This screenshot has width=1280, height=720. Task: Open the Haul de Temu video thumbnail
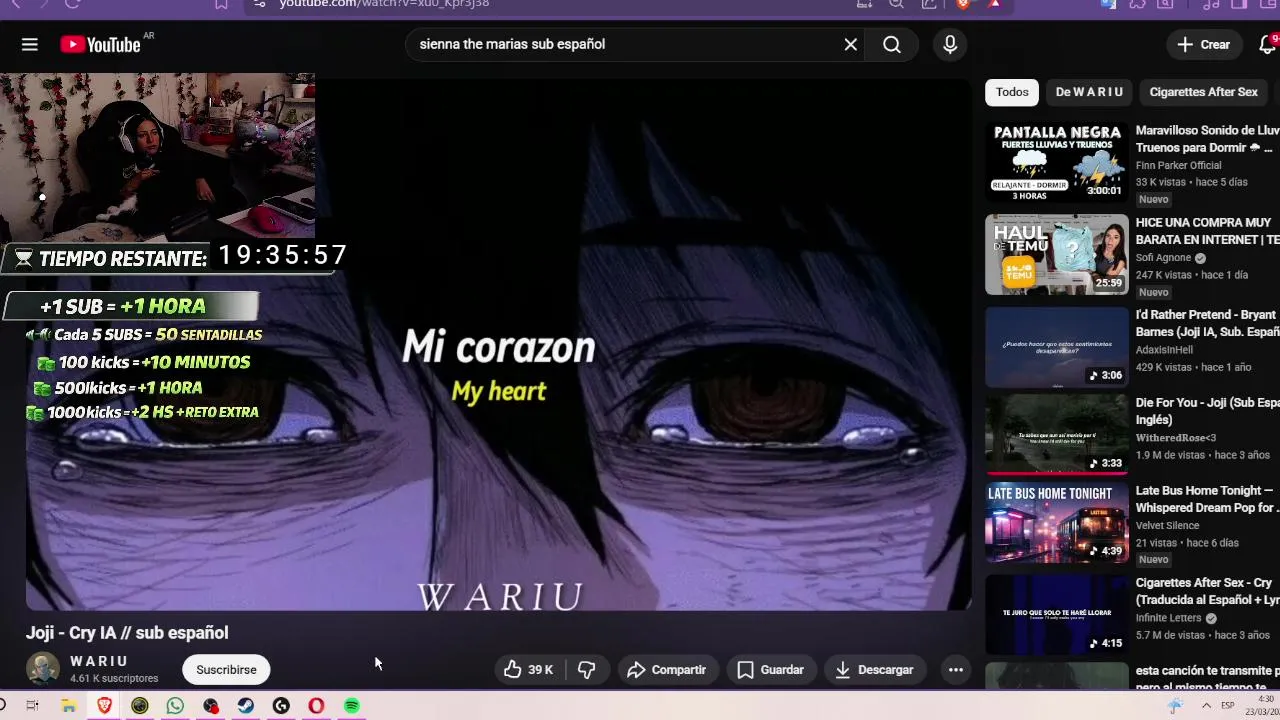pos(1057,254)
